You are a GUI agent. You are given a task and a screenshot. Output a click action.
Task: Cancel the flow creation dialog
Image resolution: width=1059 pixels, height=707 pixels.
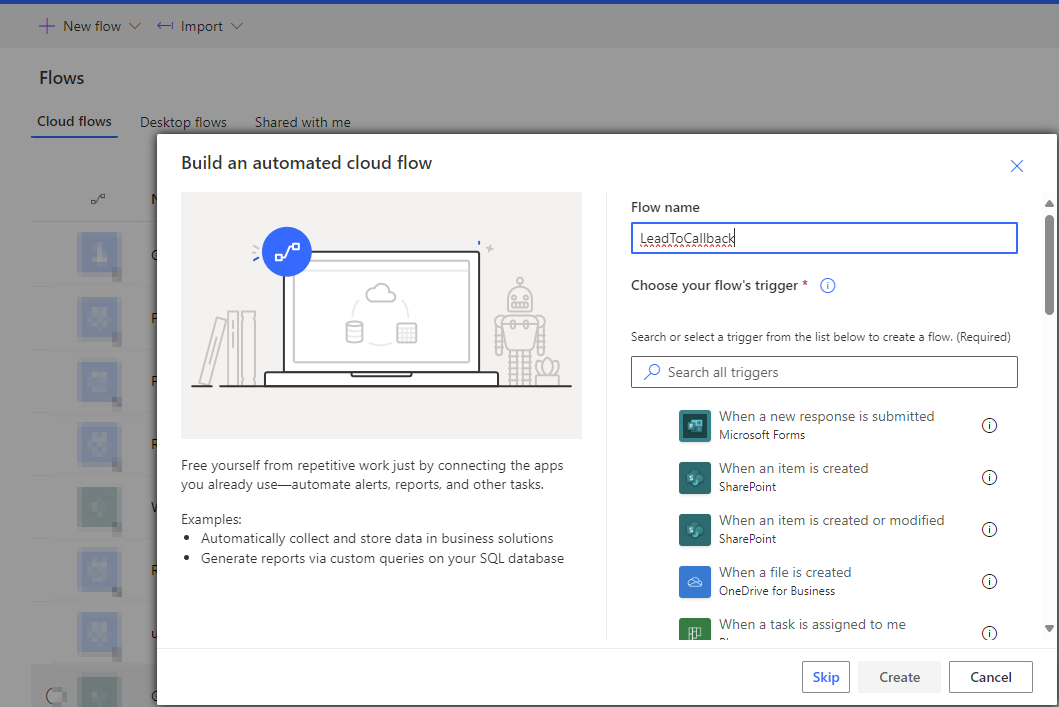click(990, 677)
